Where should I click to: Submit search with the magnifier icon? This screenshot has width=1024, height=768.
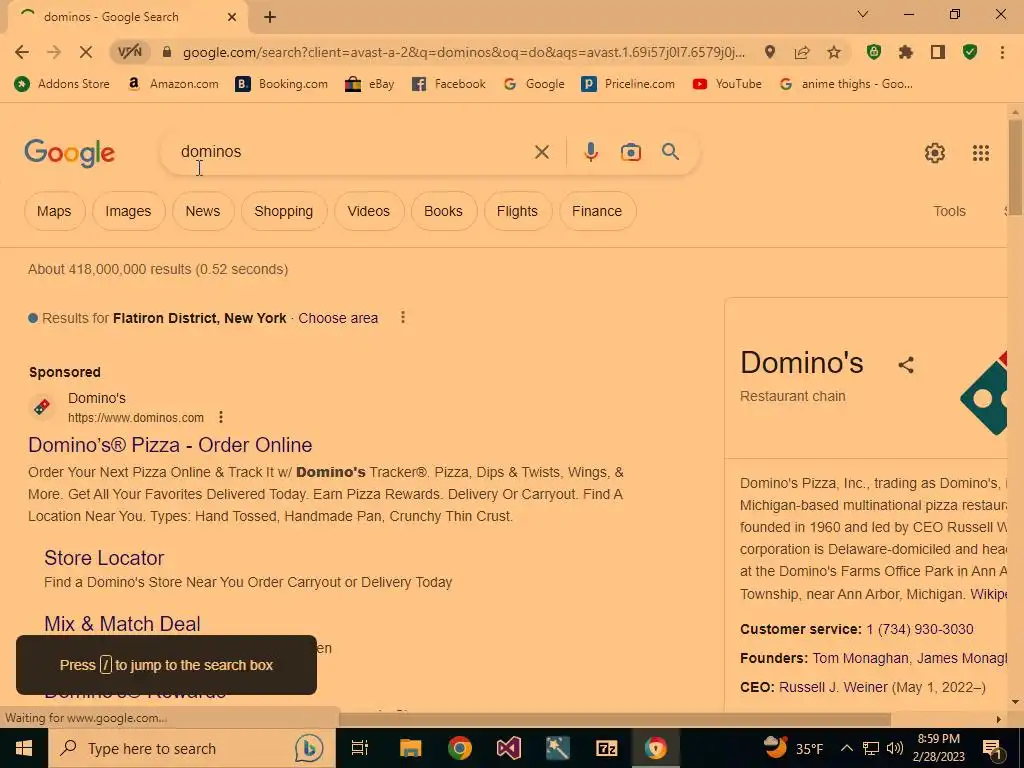coord(671,152)
